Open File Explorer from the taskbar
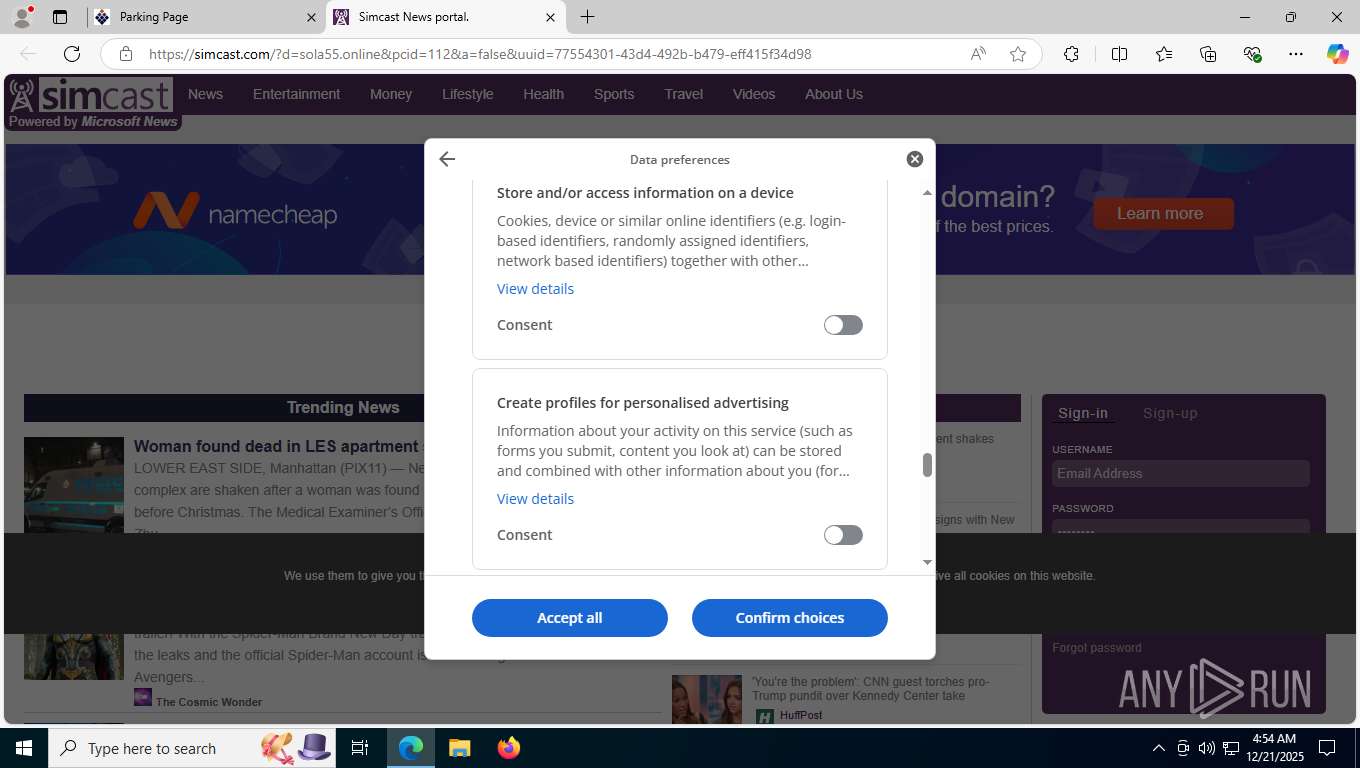This screenshot has width=1360, height=768. (x=459, y=748)
